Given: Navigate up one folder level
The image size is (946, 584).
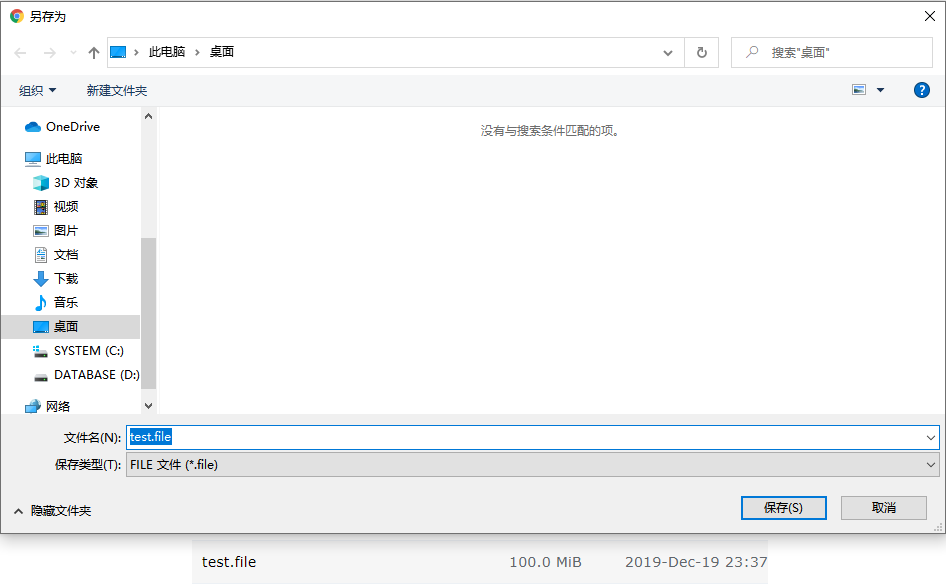Looking at the screenshot, I should pos(93,53).
